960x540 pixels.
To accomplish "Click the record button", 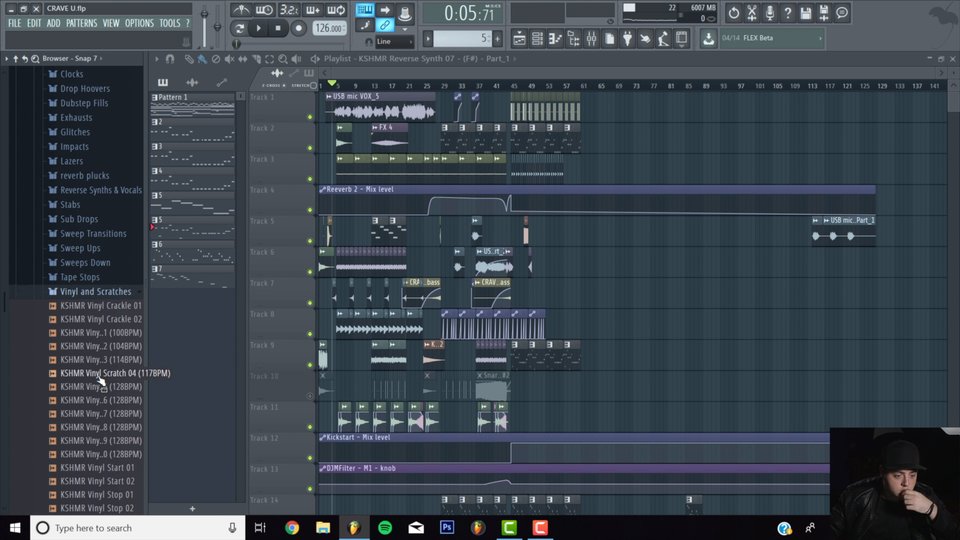I will 298,28.
